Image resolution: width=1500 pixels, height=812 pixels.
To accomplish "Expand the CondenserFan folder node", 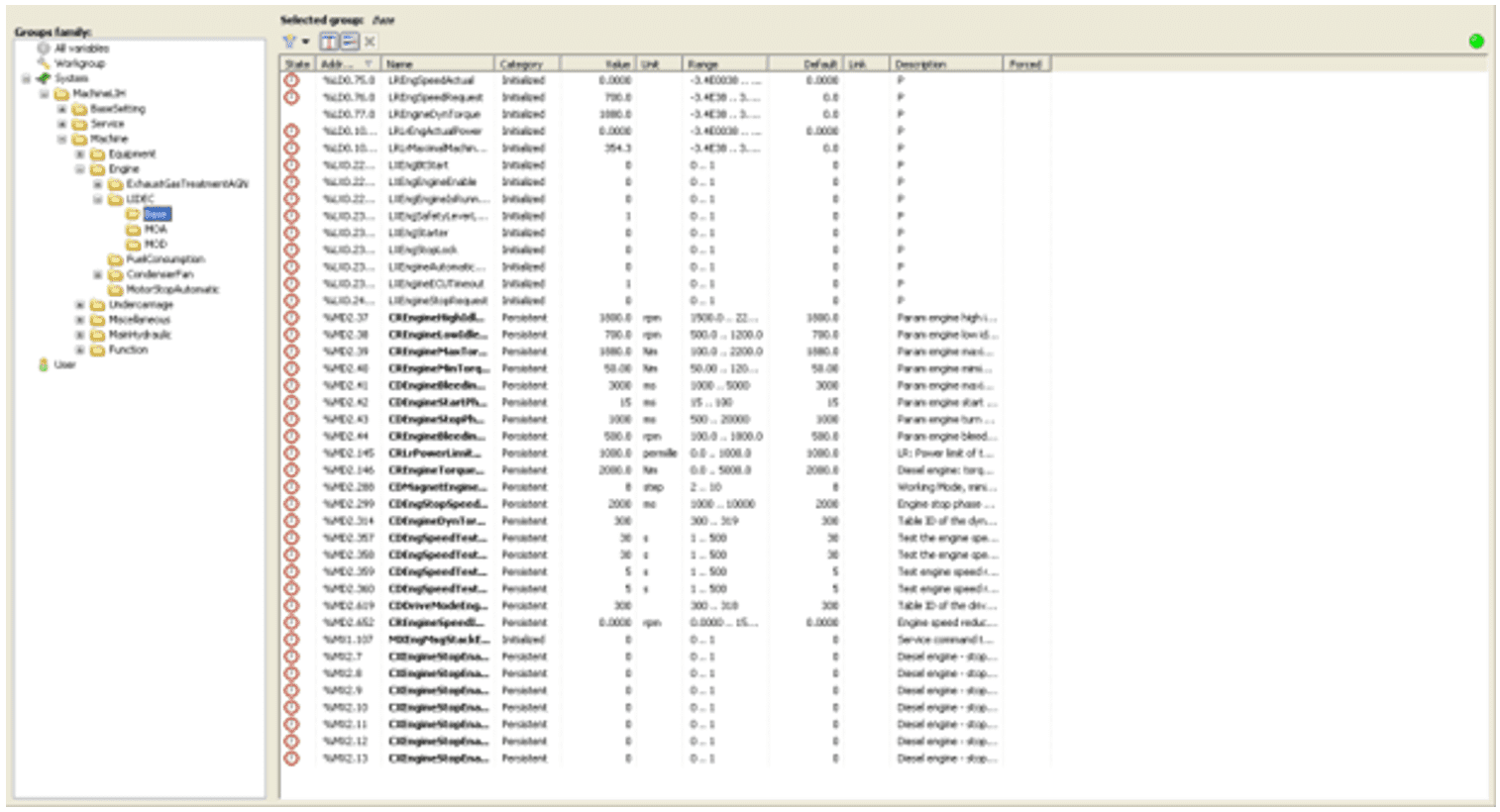I will [x=98, y=274].
